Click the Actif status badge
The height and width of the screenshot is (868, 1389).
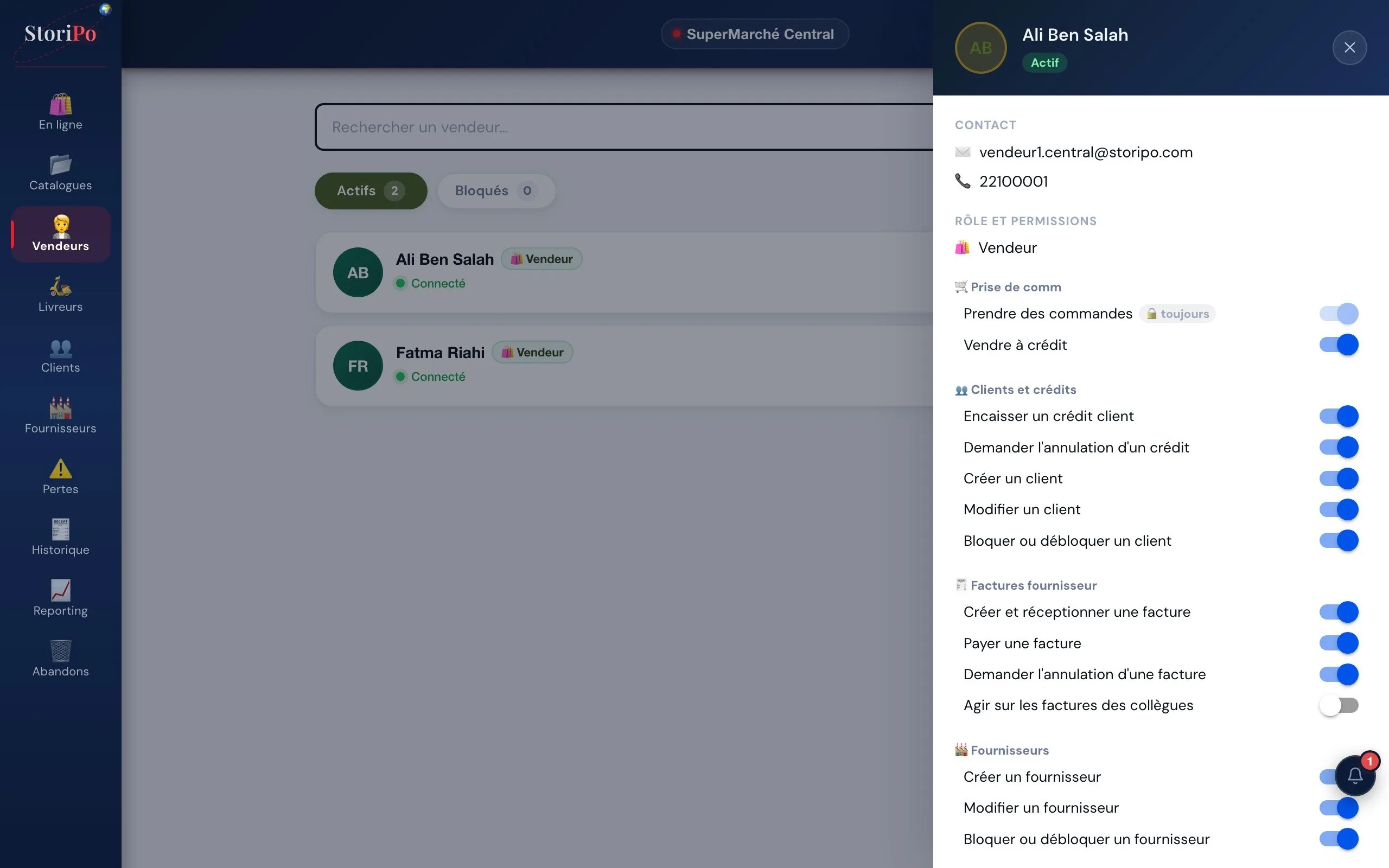pyautogui.click(x=1044, y=62)
